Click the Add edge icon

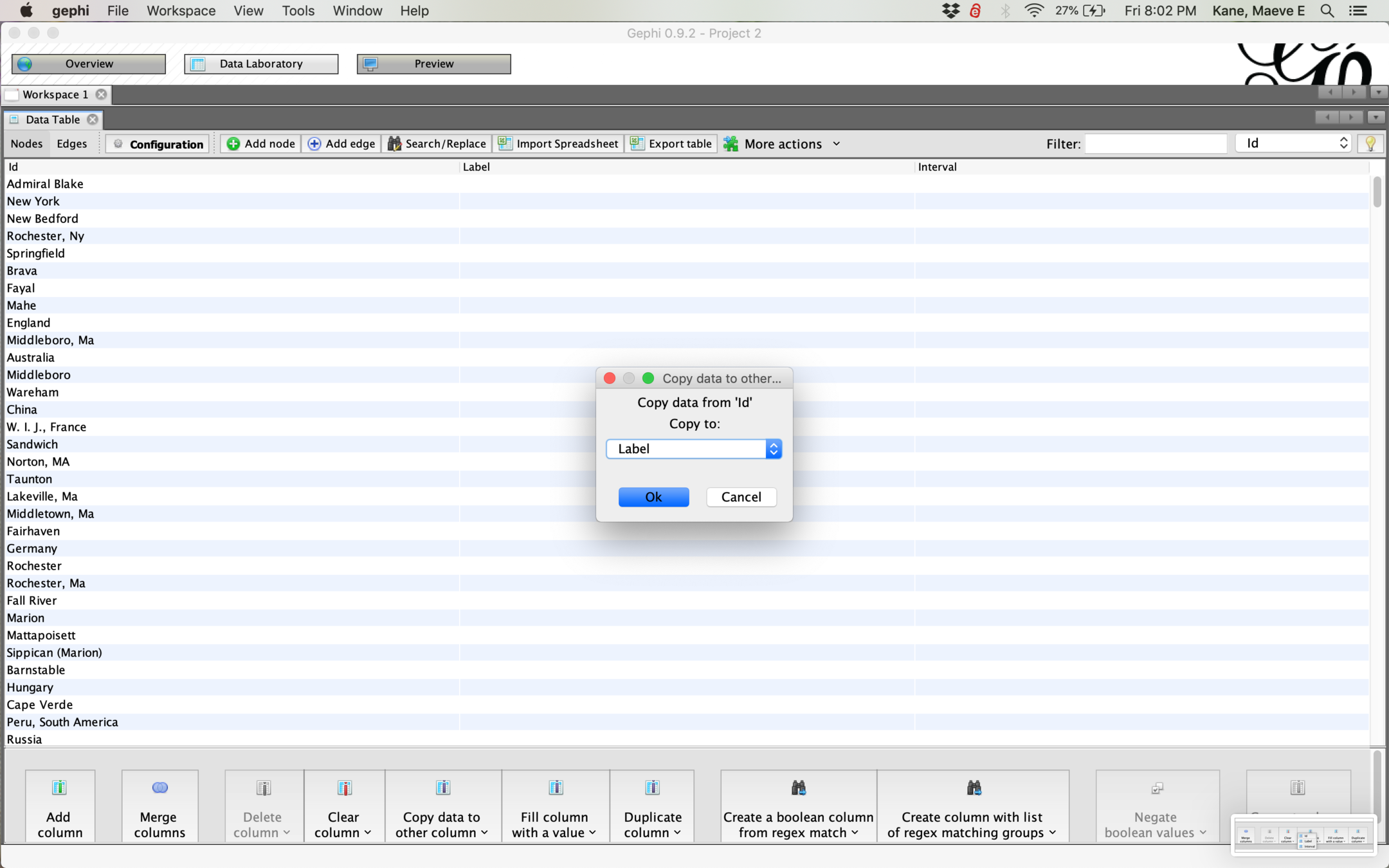[x=314, y=143]
